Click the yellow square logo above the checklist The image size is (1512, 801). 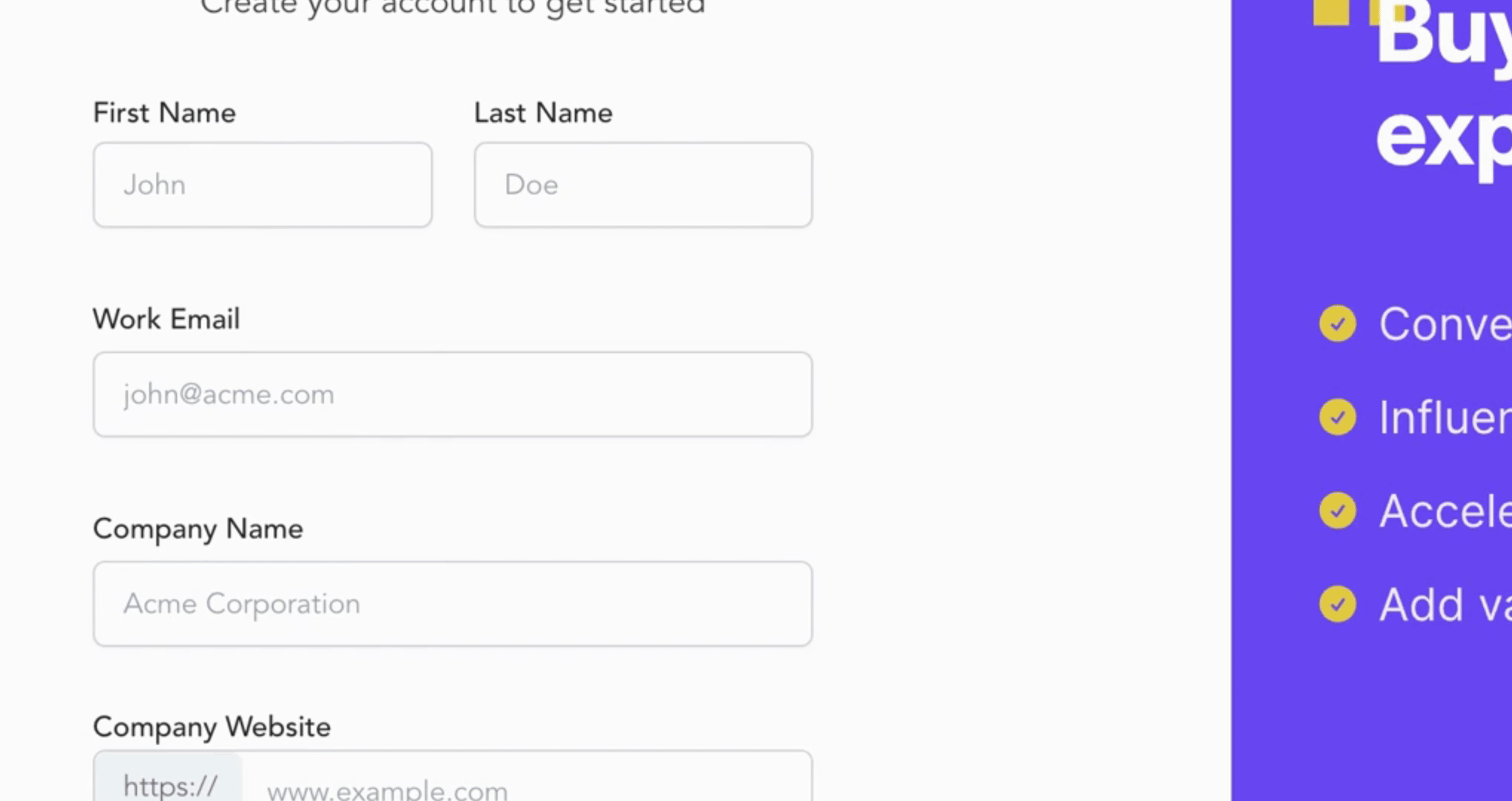[x=1331, y=12]
